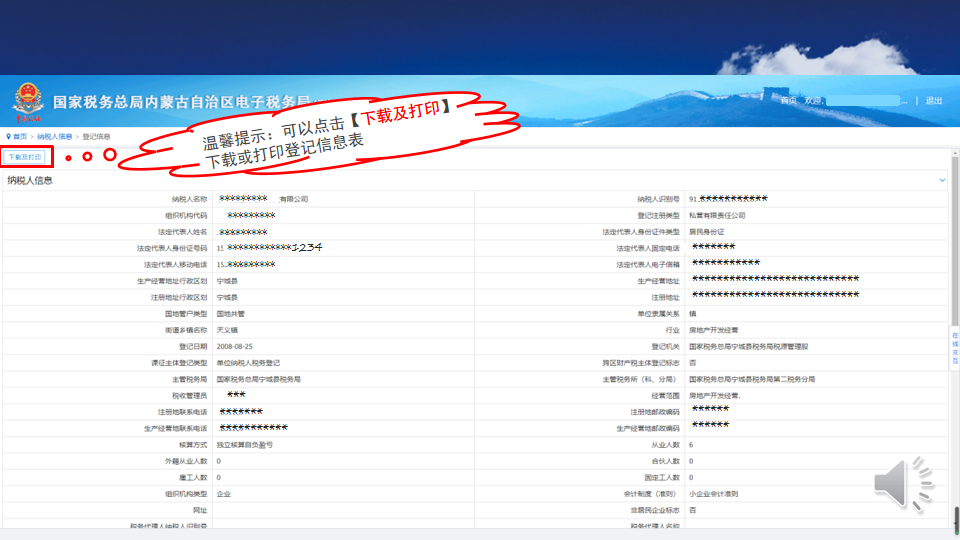The image size is (960, 540).
Task: Click the location pin icon in breadcrumb
Action: click(9, 137)
